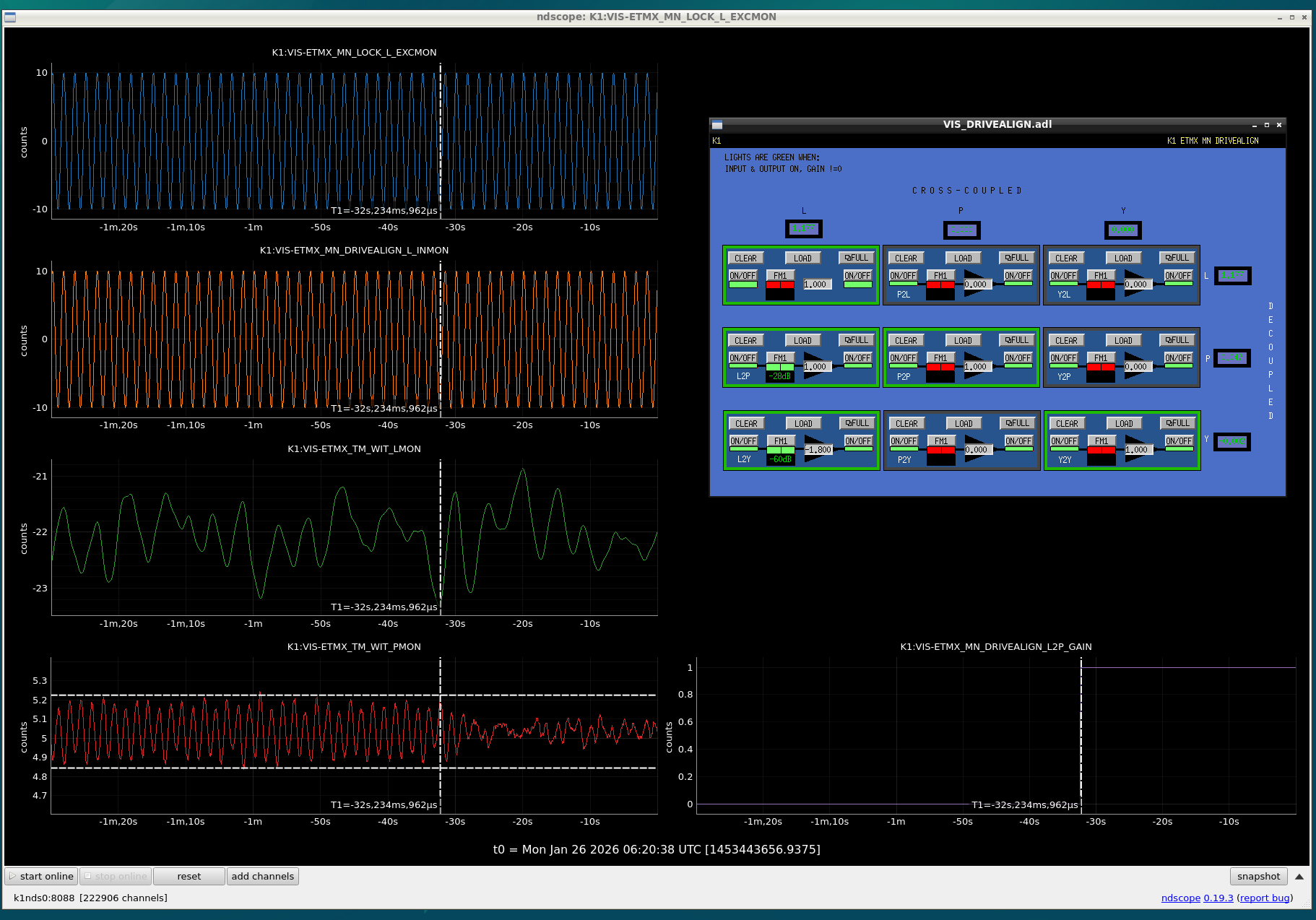Take a snapshot of the plots
The height and width of the screenshot is (920, 1316).
(x=1258, y=876)
